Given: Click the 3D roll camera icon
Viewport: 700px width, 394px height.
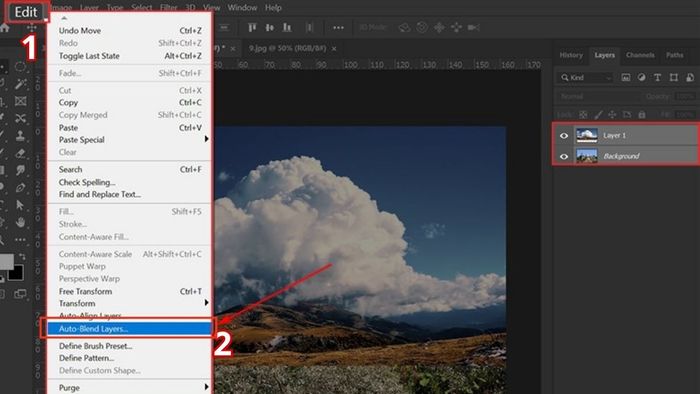Looking at the screenshot, I should click(x=422, y=28).
